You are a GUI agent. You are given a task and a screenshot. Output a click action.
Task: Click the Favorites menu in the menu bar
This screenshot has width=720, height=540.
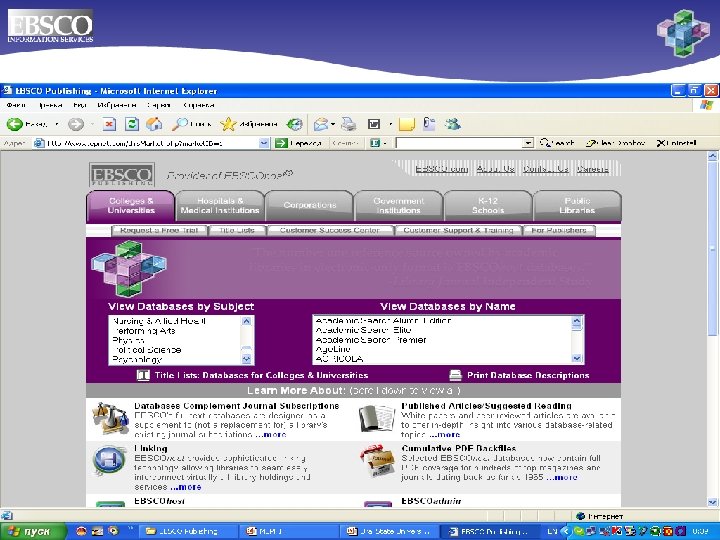coord(117,105)
